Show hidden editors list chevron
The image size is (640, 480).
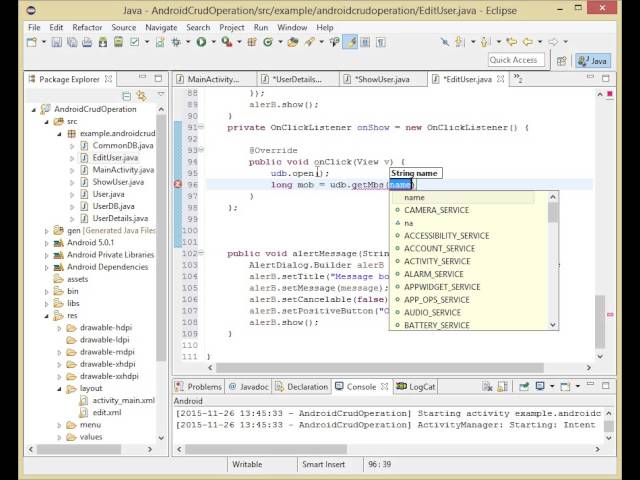pyautogui.click(x=518, y=78)
